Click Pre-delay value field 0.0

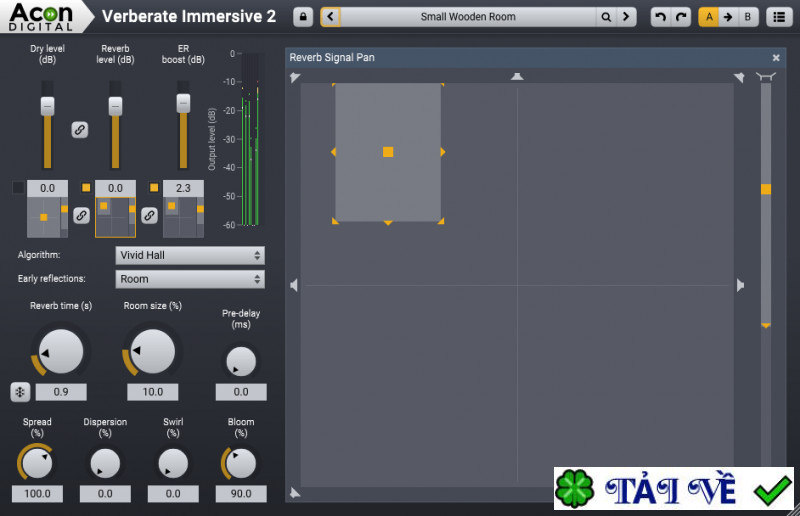coord(241,392)
